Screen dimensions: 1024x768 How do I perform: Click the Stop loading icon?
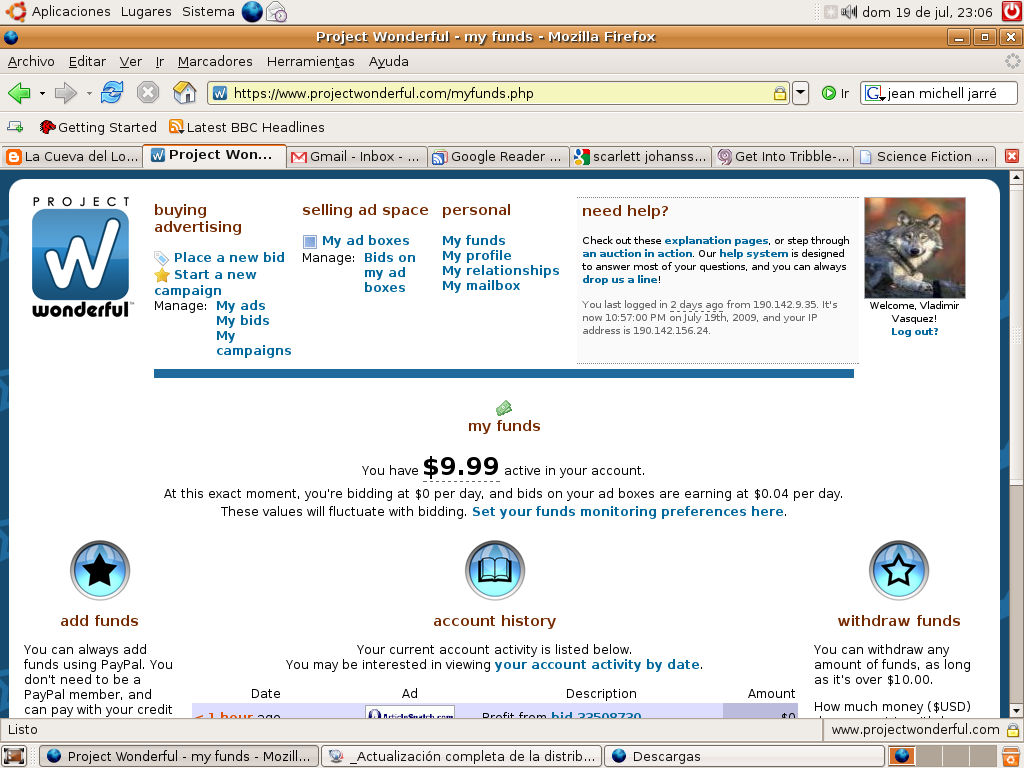(x=148, y=93)
